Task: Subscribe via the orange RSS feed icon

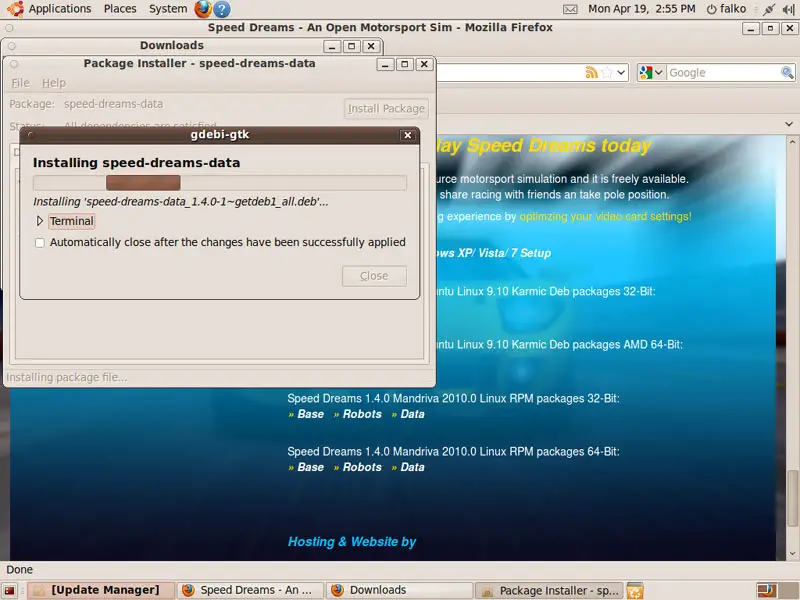Action: click(591, 72)
